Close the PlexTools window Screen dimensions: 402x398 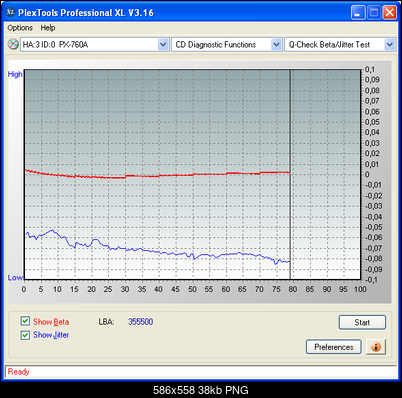pyautogui.click(x=389, y=13)
